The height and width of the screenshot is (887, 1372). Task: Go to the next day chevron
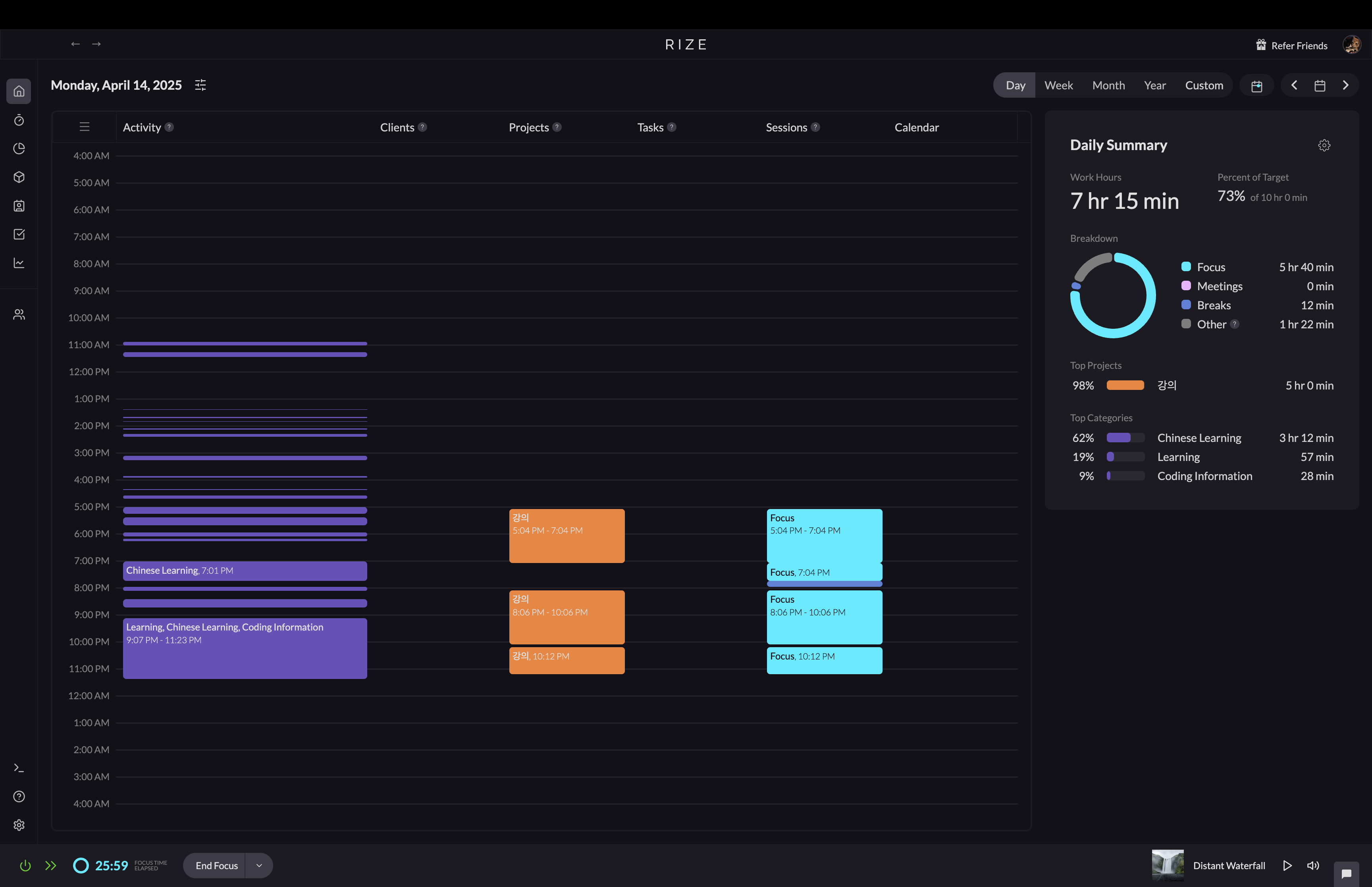(x=1345, y=85)
